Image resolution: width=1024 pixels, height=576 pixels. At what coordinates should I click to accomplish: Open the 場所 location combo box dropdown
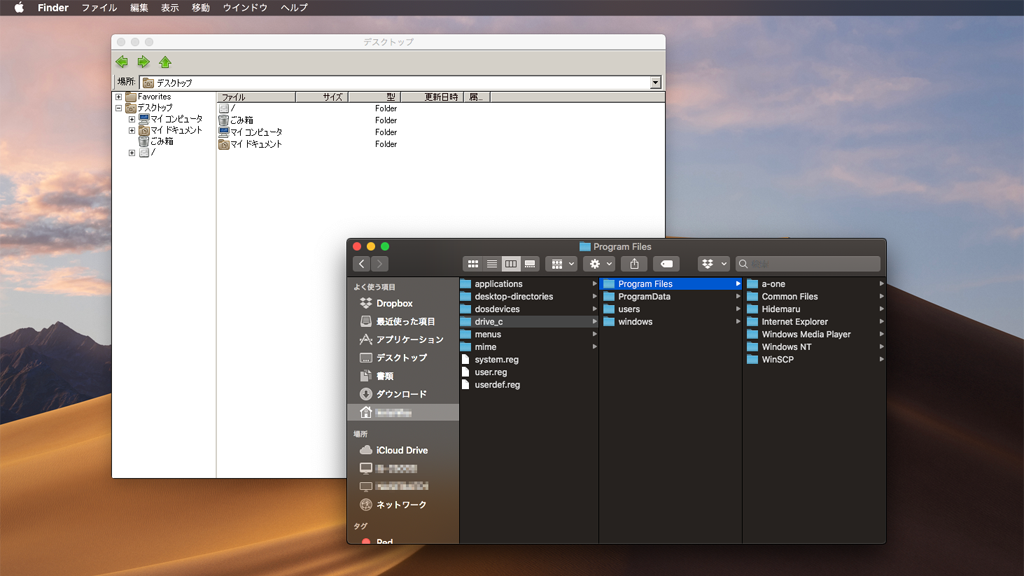[655, 82]
